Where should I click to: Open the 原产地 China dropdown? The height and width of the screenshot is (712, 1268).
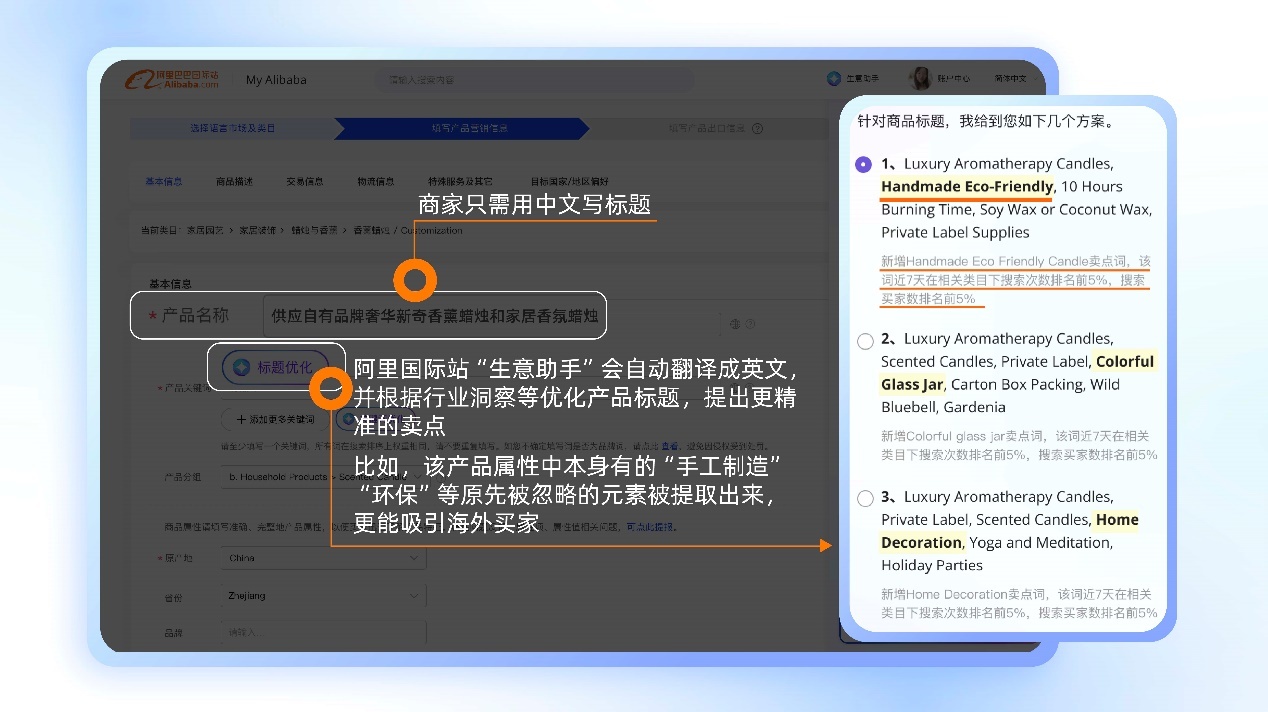323,558
